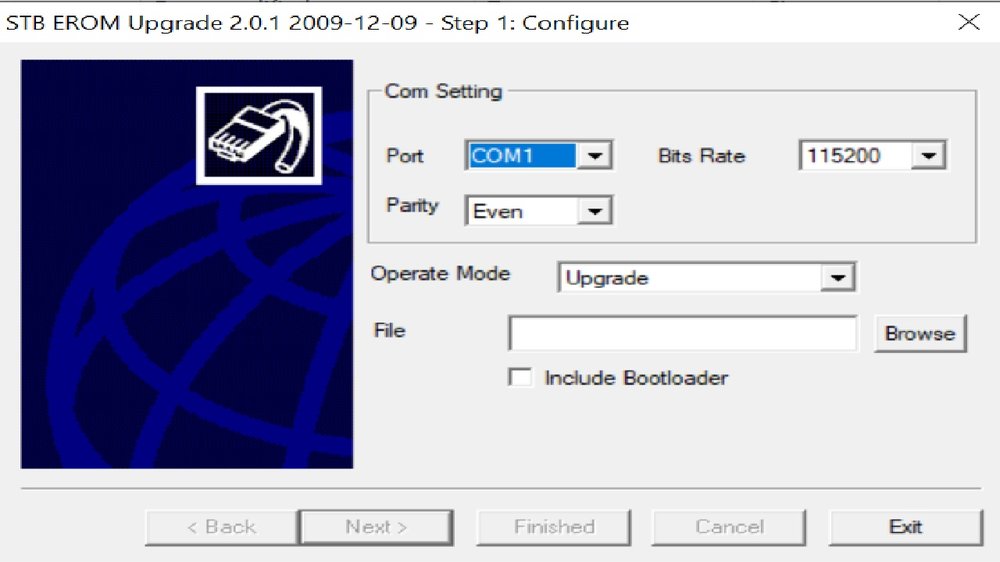Click the Exit button
Screen dimensions: 1000x562
pos(906,527)
